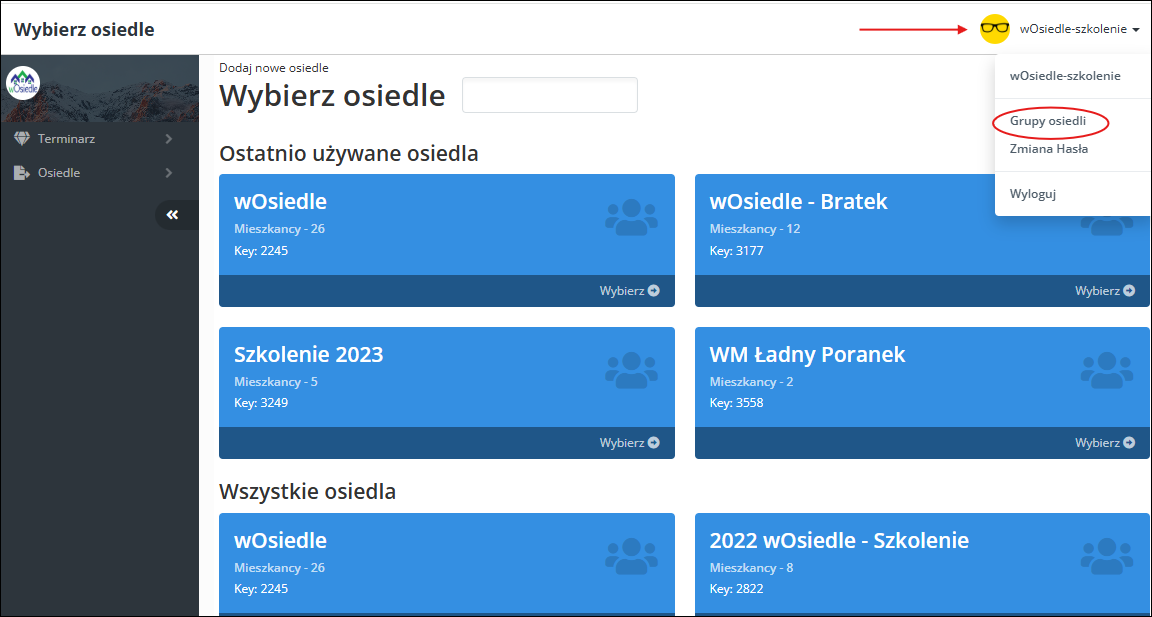The image size is (1152, 617).
Task: Click wOsiedle-szkolenie entry in dropdown menu
Action: point(1065,76)
